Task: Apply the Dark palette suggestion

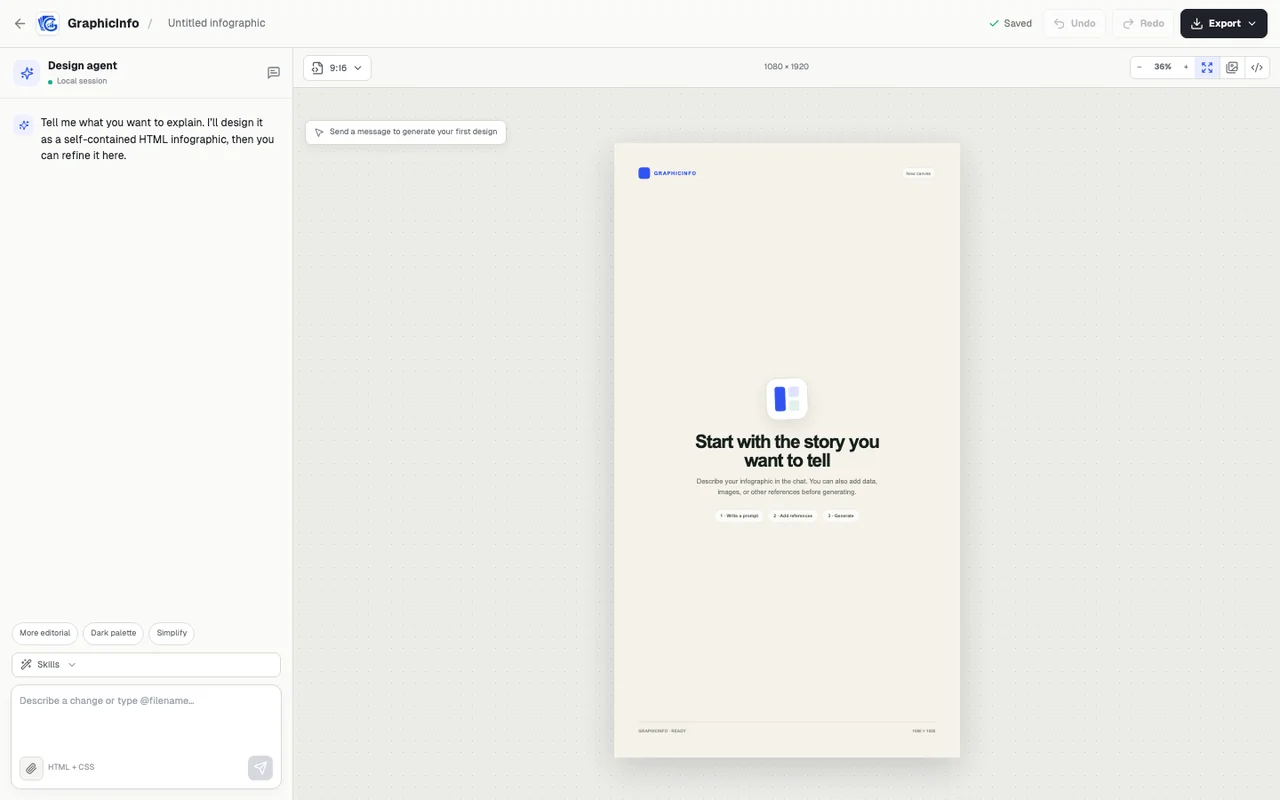Action: [113, 633]
